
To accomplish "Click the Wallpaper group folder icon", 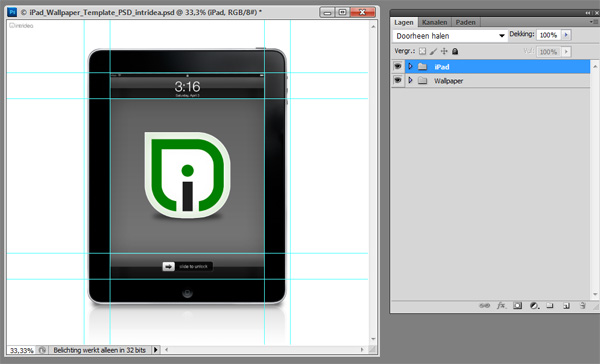I will [x=422, y=81].
